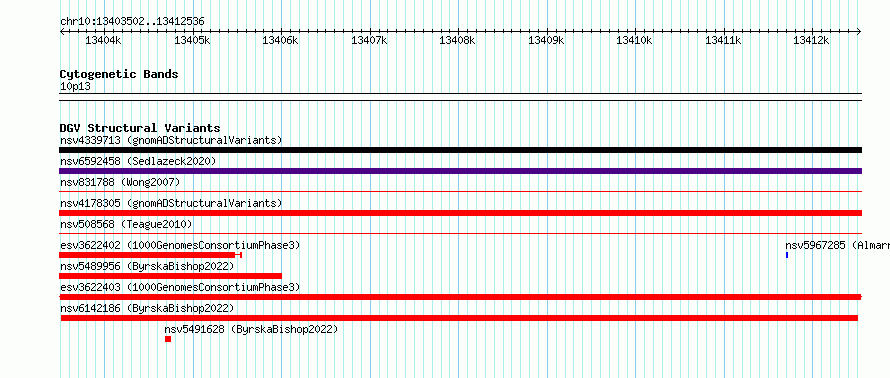Click the red esv3622403 variant bar

click(460, 297)
